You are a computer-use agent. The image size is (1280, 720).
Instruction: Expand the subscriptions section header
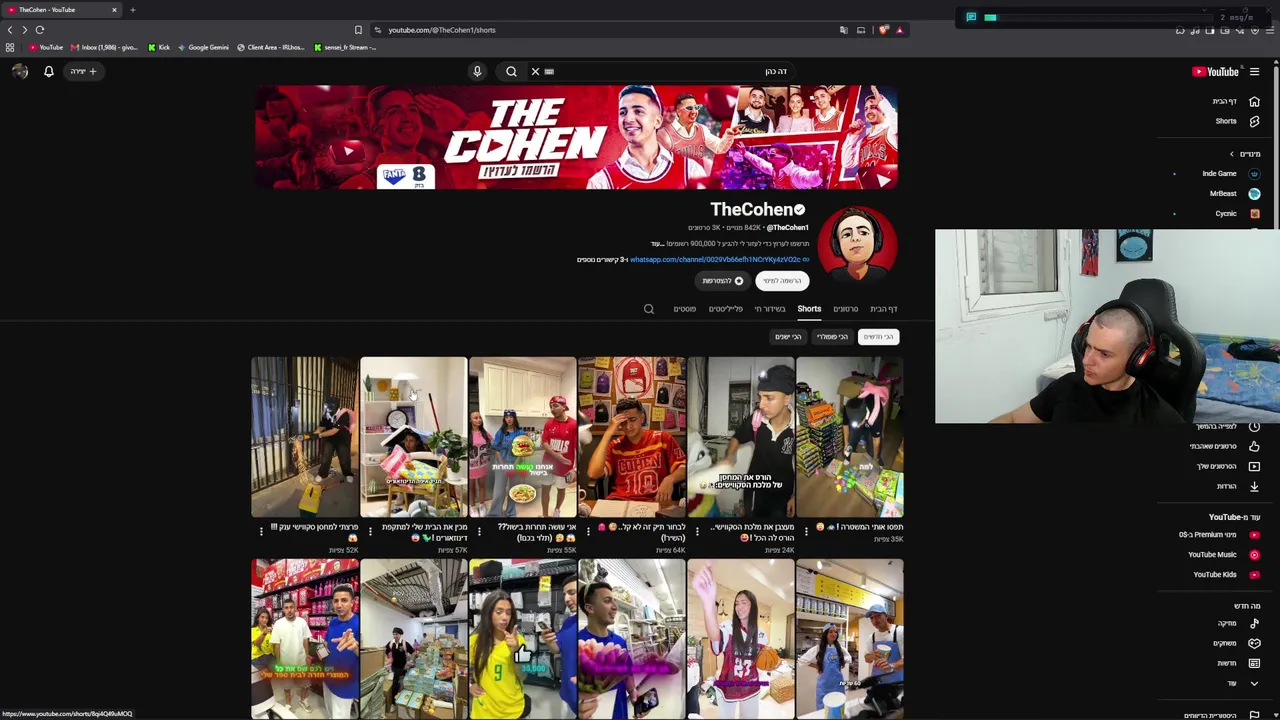[1245, 154]
